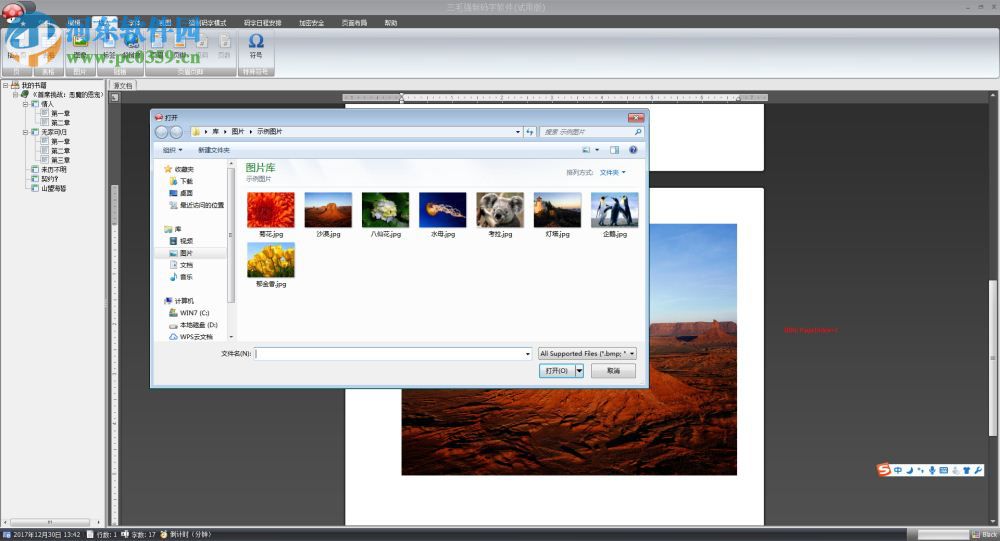The height and width of the screenshot is (541, 1000).
Task: Open WPS云文档 cloud location
Action: (191, 336)
